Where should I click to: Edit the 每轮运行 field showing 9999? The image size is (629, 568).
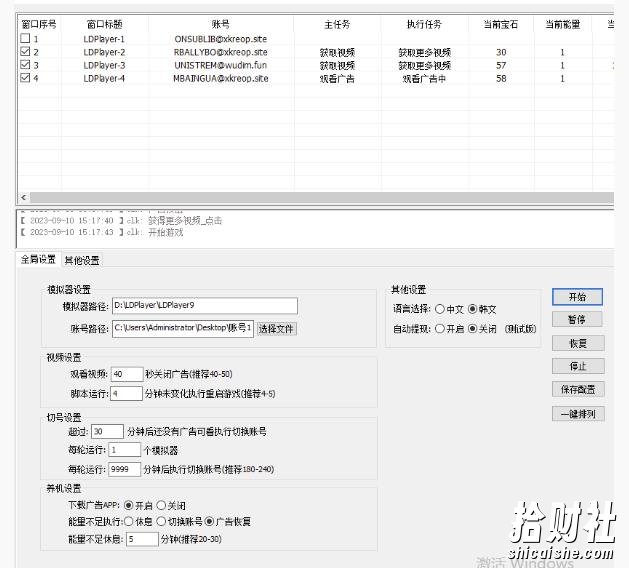pos(125,469)
